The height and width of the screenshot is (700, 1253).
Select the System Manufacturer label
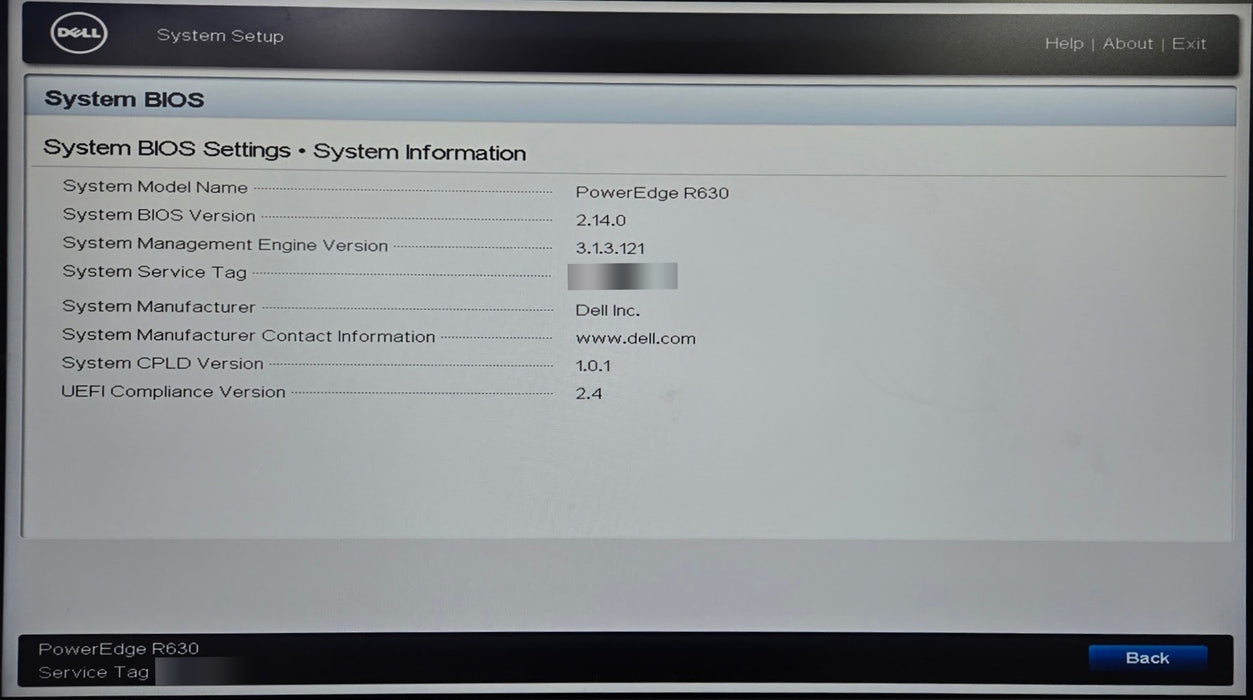pos(159,307)
